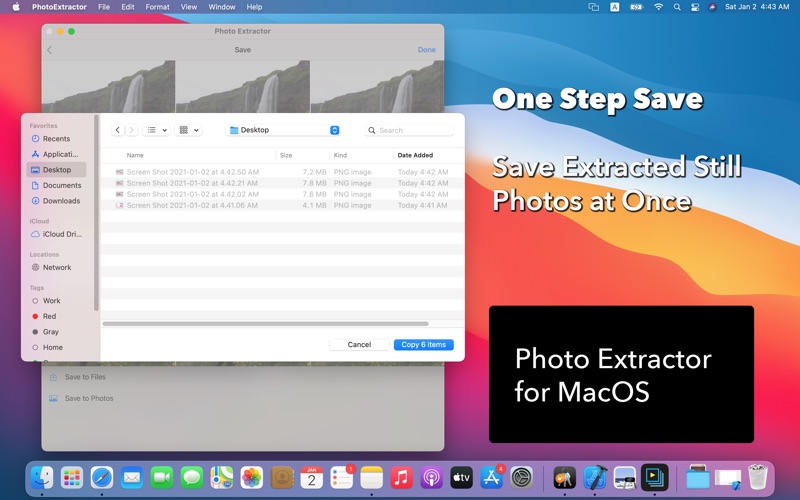
Task: Click the Search field in dialog
Action: click(x=409, y=131)
